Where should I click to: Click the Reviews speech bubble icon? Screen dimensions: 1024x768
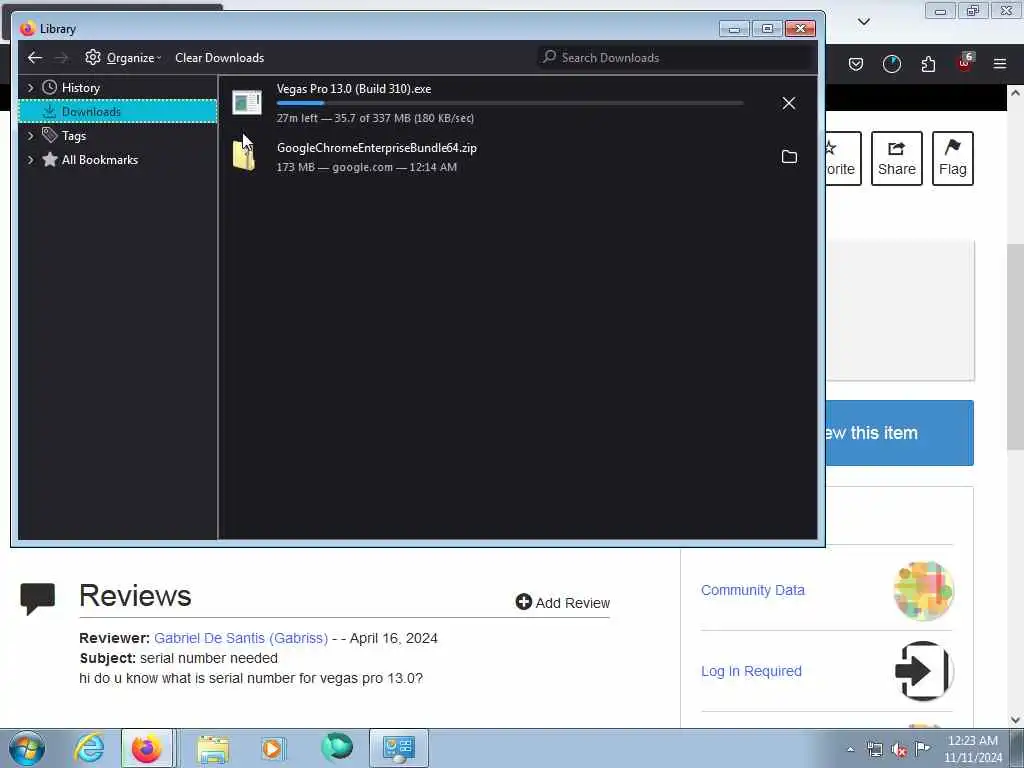[x=38, y=598]
